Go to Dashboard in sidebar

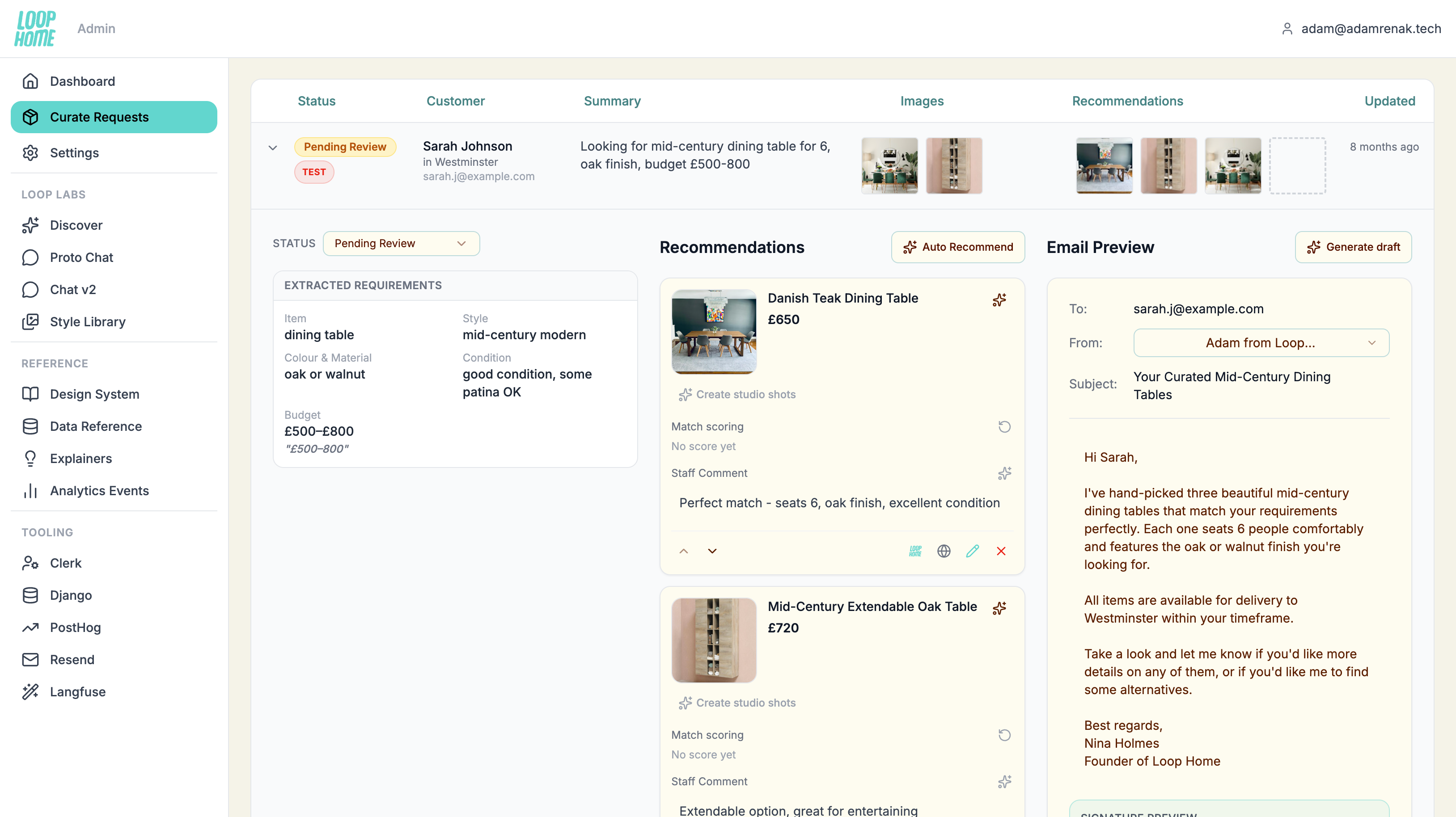pyautogui.click(x=114, y=81)
